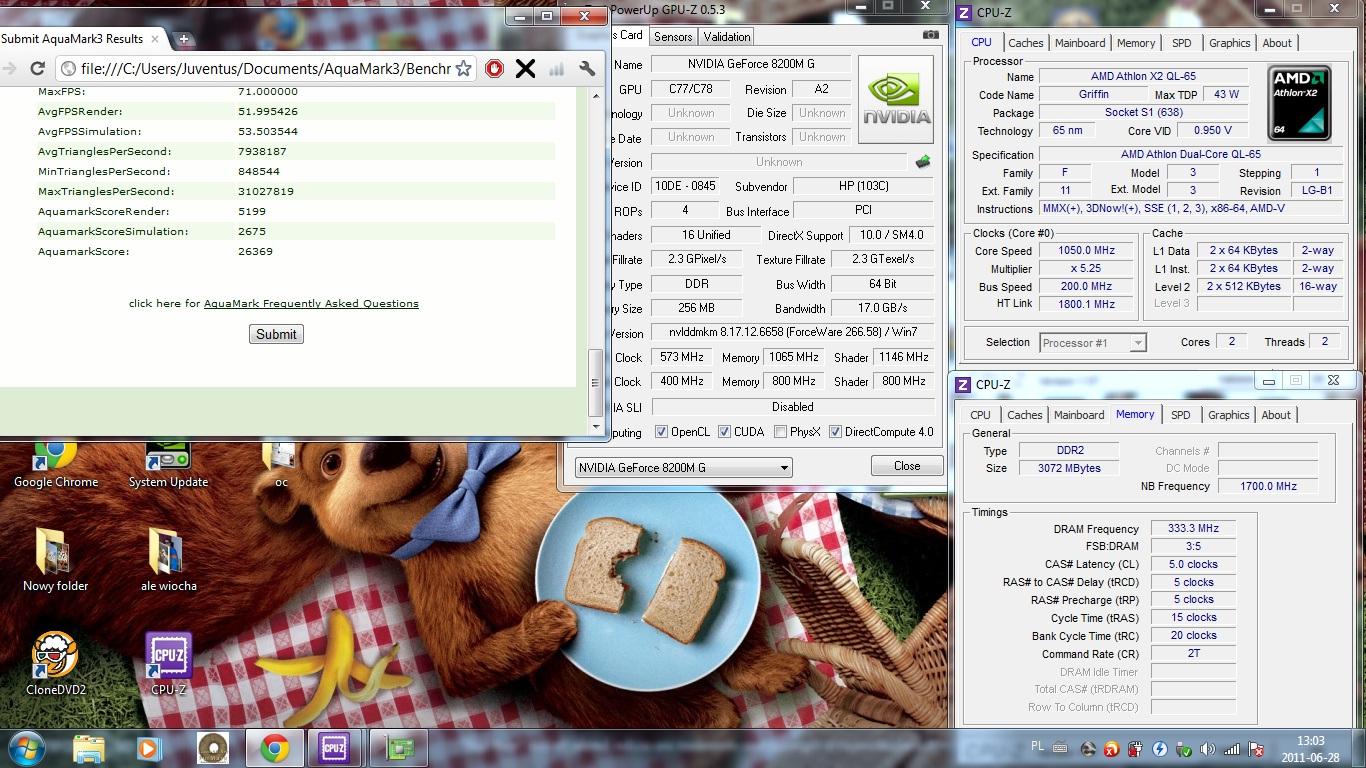
Task: Click the black X extension icon in Chrome
Action: point(525,68)
